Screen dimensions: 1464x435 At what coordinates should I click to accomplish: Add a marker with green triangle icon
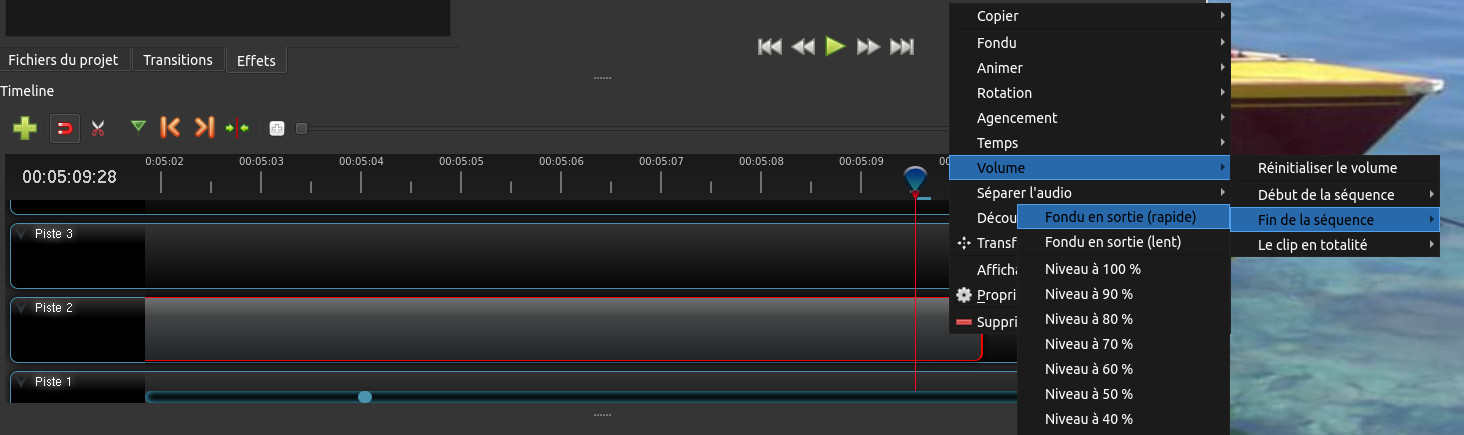pos(138,127)
